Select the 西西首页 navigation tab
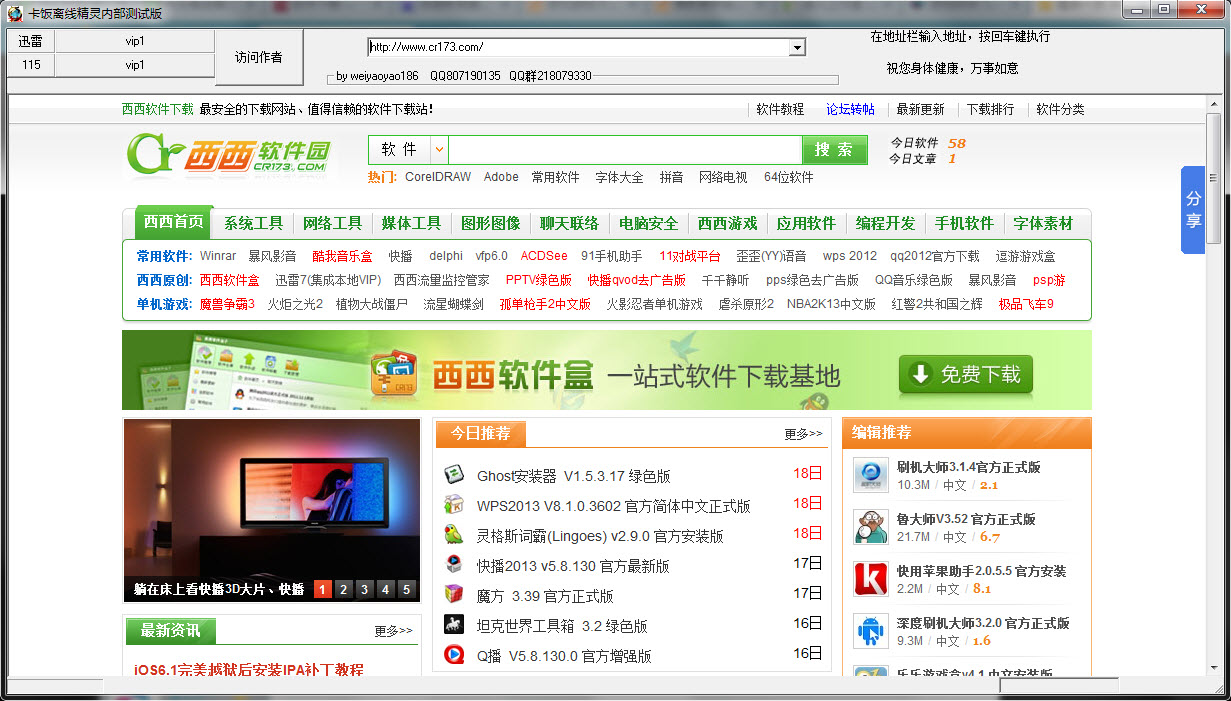Screen dimensions: 1231x701 [173, 222]
